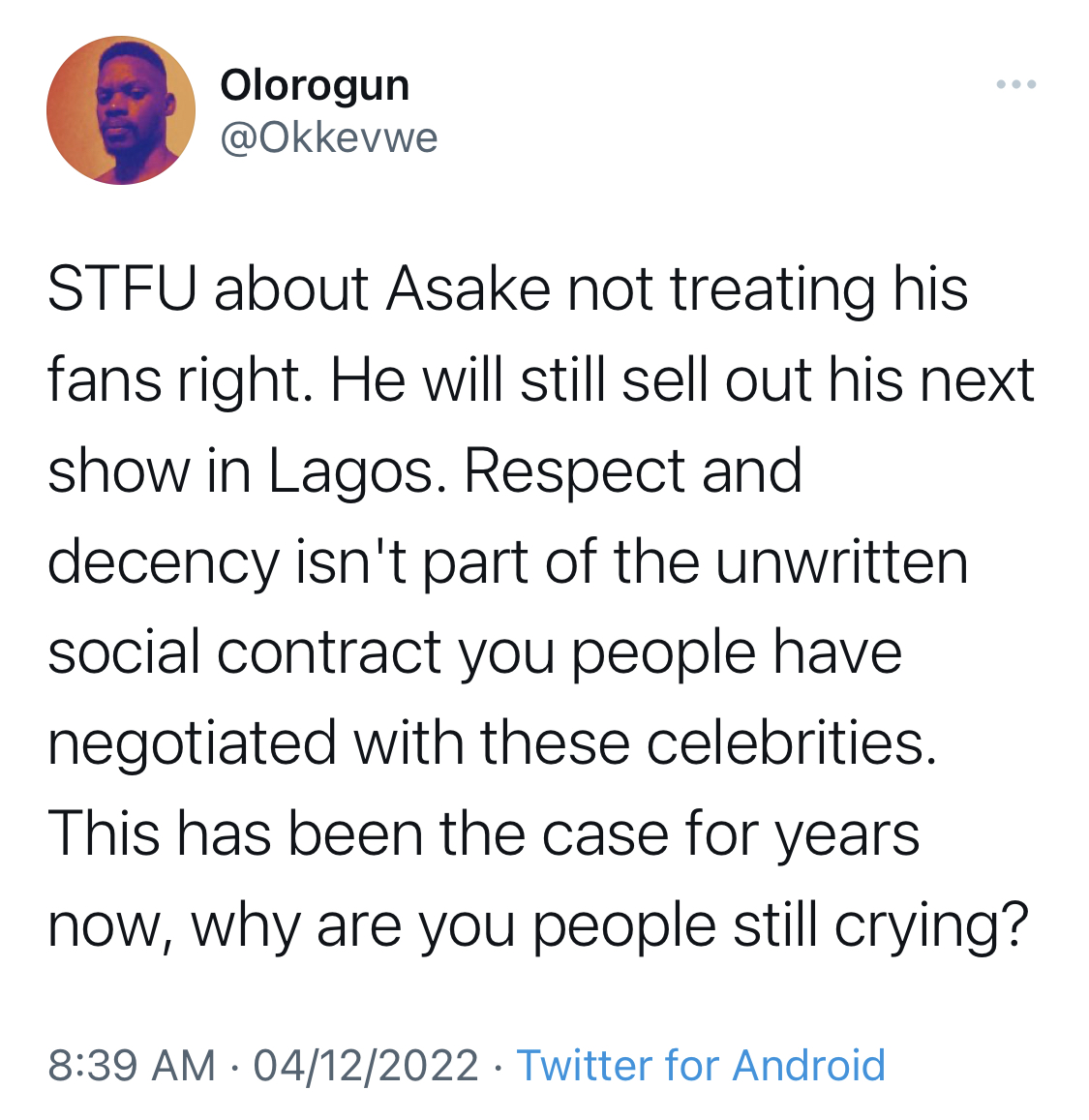Screen dimensions: 1089x1120
Task: Click the 8:39 AM timestamp
Action: pos(132,1065)
